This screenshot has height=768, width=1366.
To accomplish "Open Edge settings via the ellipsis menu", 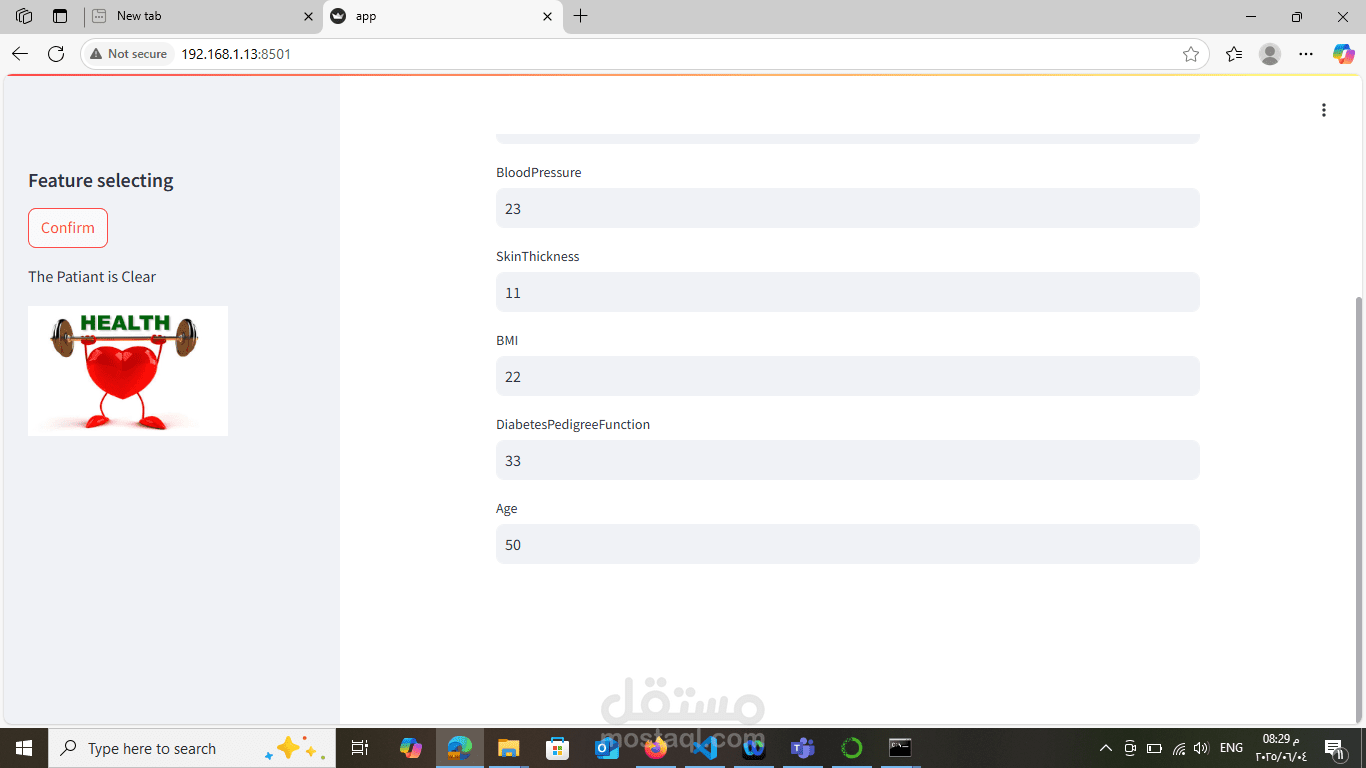I will pyautogui.click(x=1306, y=54).
